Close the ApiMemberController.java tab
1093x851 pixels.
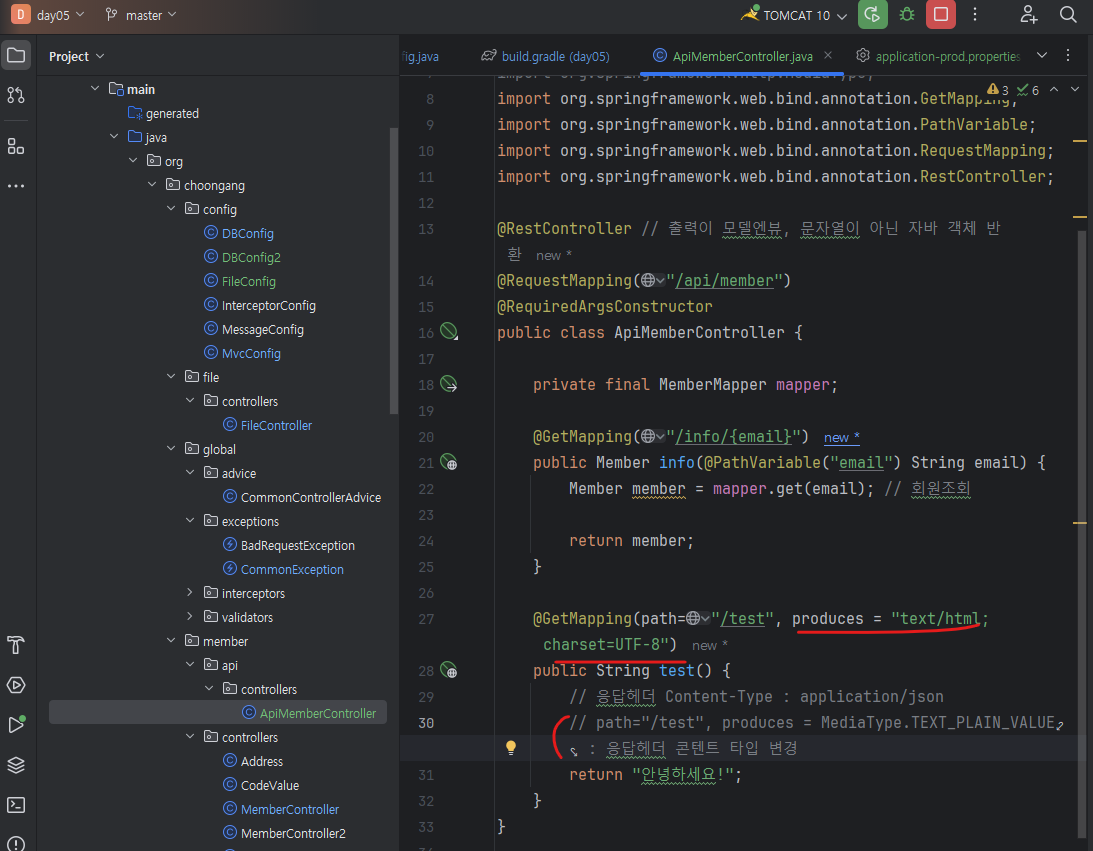pyautogui.click(x=827, y=55)
